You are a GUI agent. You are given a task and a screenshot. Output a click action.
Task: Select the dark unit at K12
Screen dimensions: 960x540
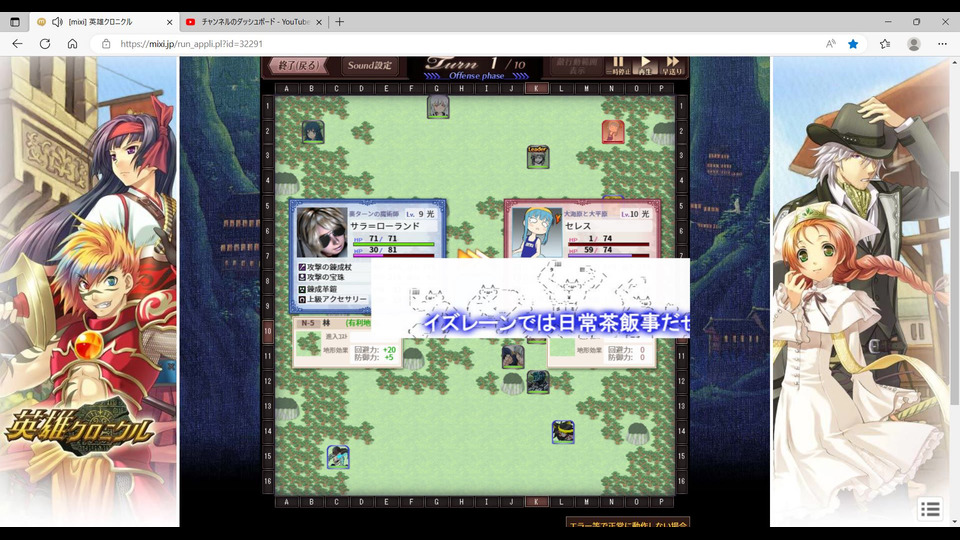pyautogui.click(x=538, y=382)
